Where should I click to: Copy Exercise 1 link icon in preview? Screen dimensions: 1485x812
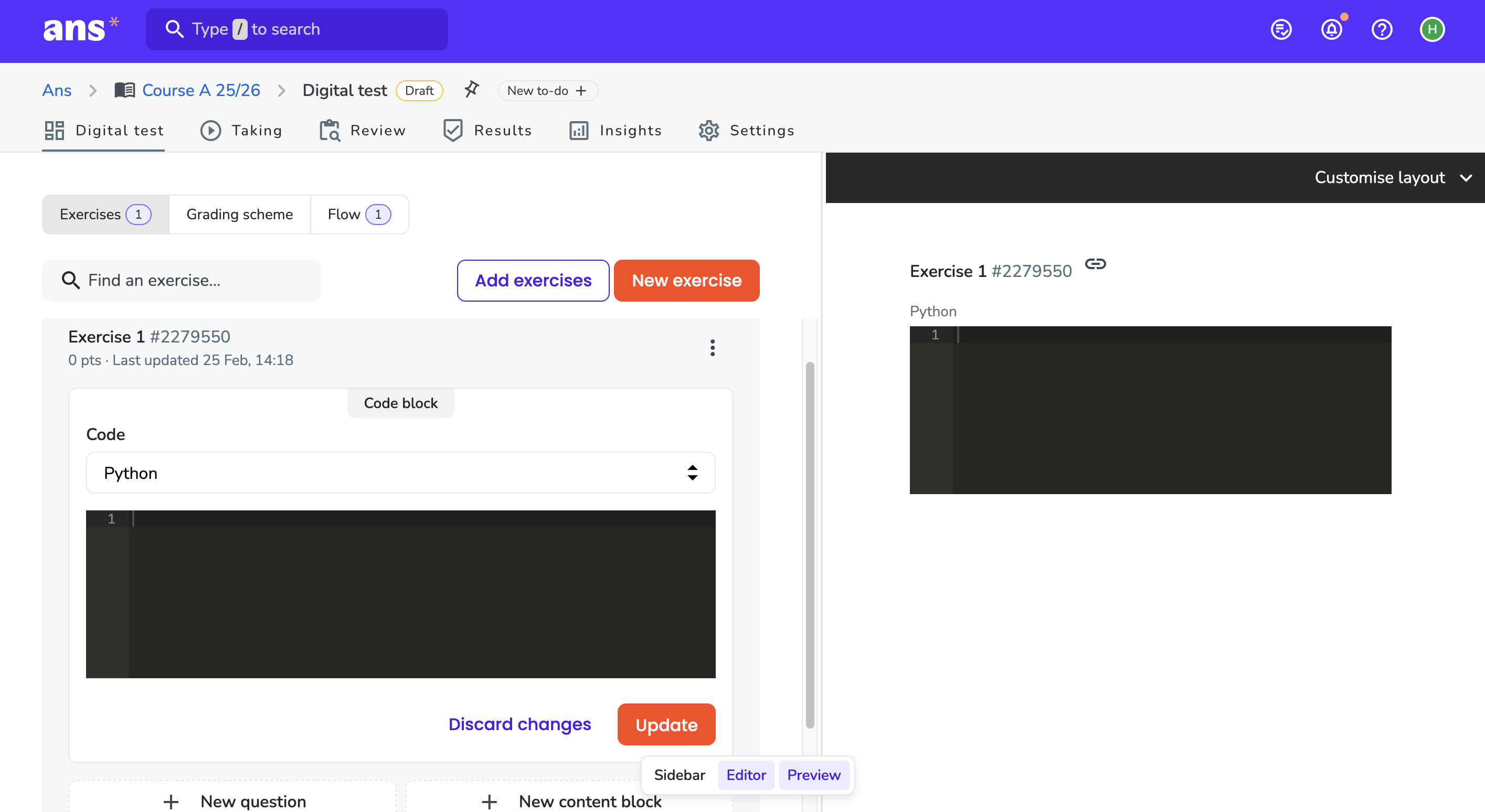coord(1095,264)
